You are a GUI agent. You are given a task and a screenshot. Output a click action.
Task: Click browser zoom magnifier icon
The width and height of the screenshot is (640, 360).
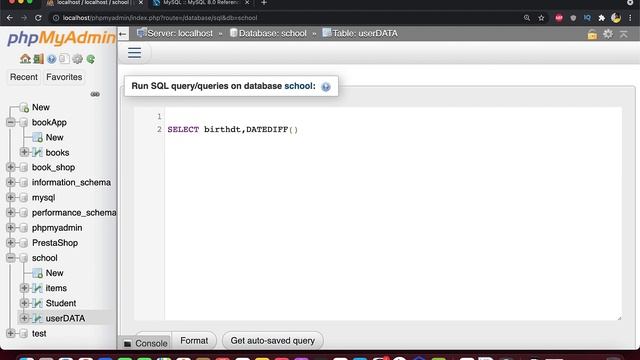(x=527, y=18)
